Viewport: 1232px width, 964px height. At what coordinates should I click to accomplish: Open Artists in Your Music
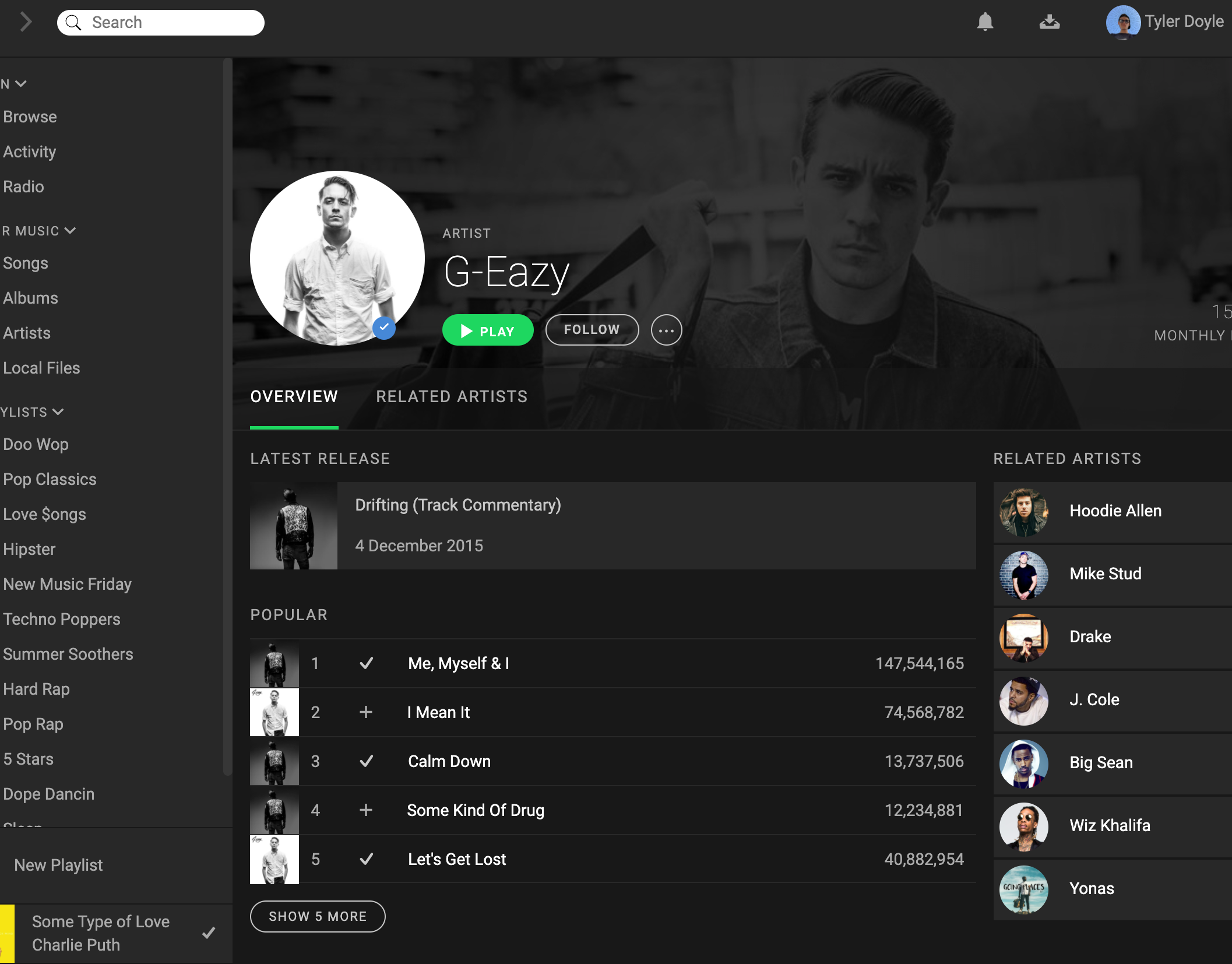(27, 333)
